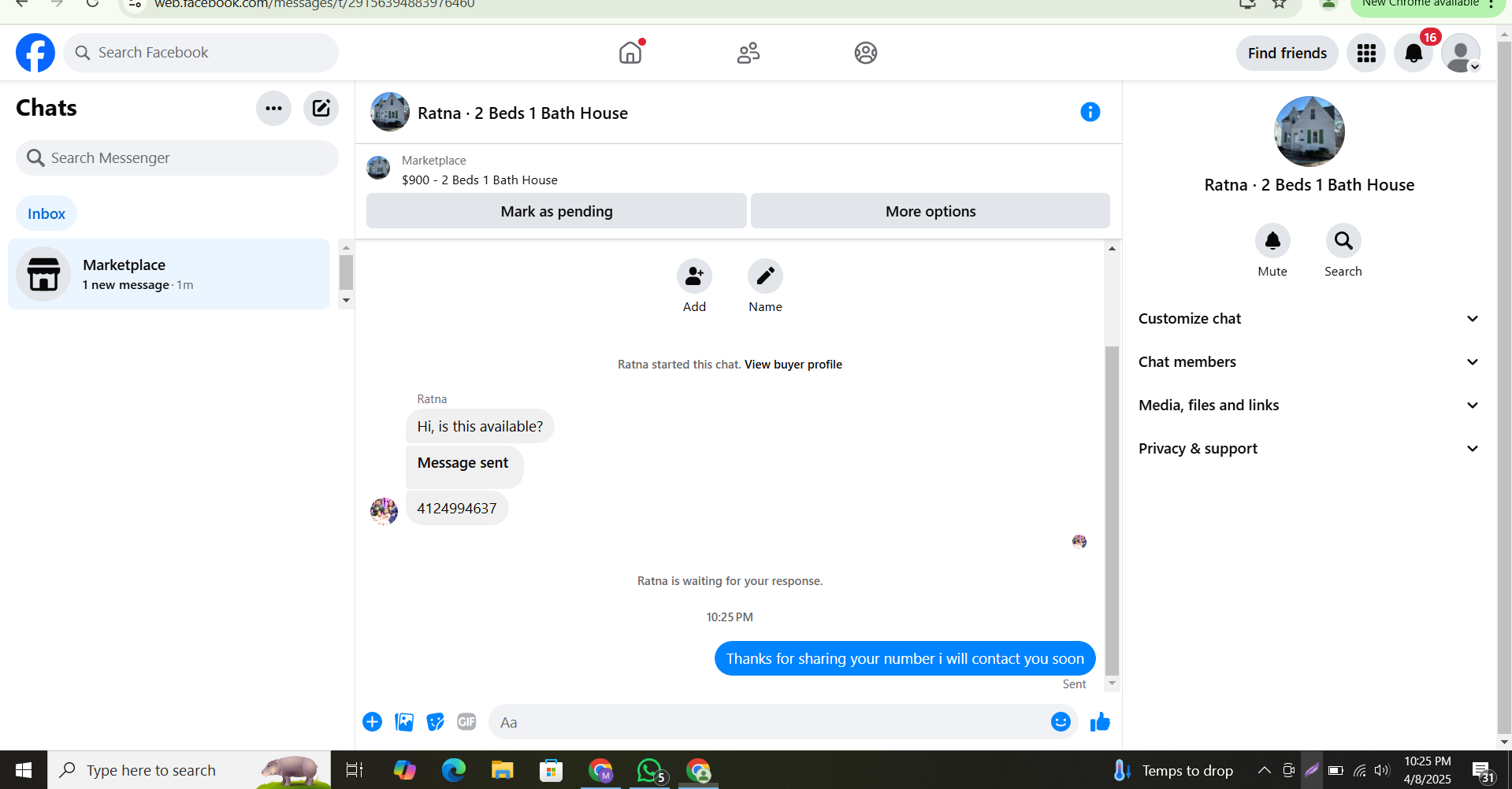Open conversation information blue icon
The width and height of the screenshot is (1512, 789).
point(1090,112)
